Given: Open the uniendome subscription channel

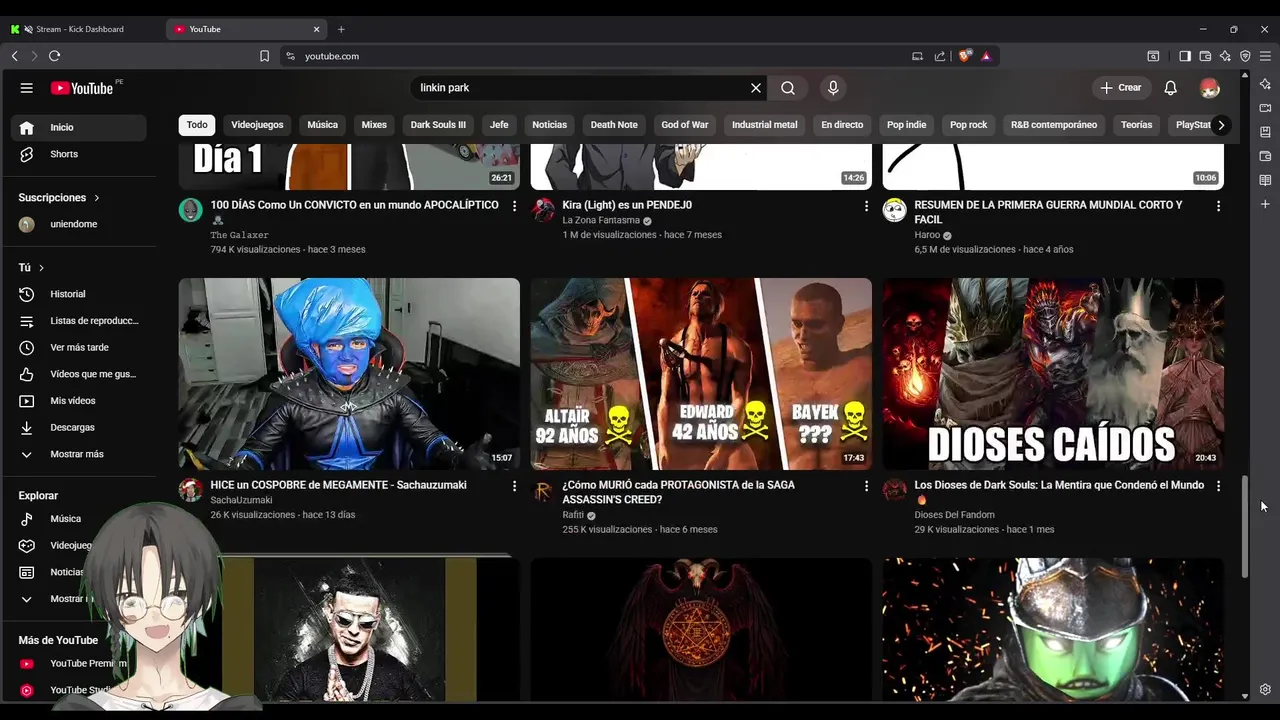Looking at the screenshot, I should [x=79, y=224].
